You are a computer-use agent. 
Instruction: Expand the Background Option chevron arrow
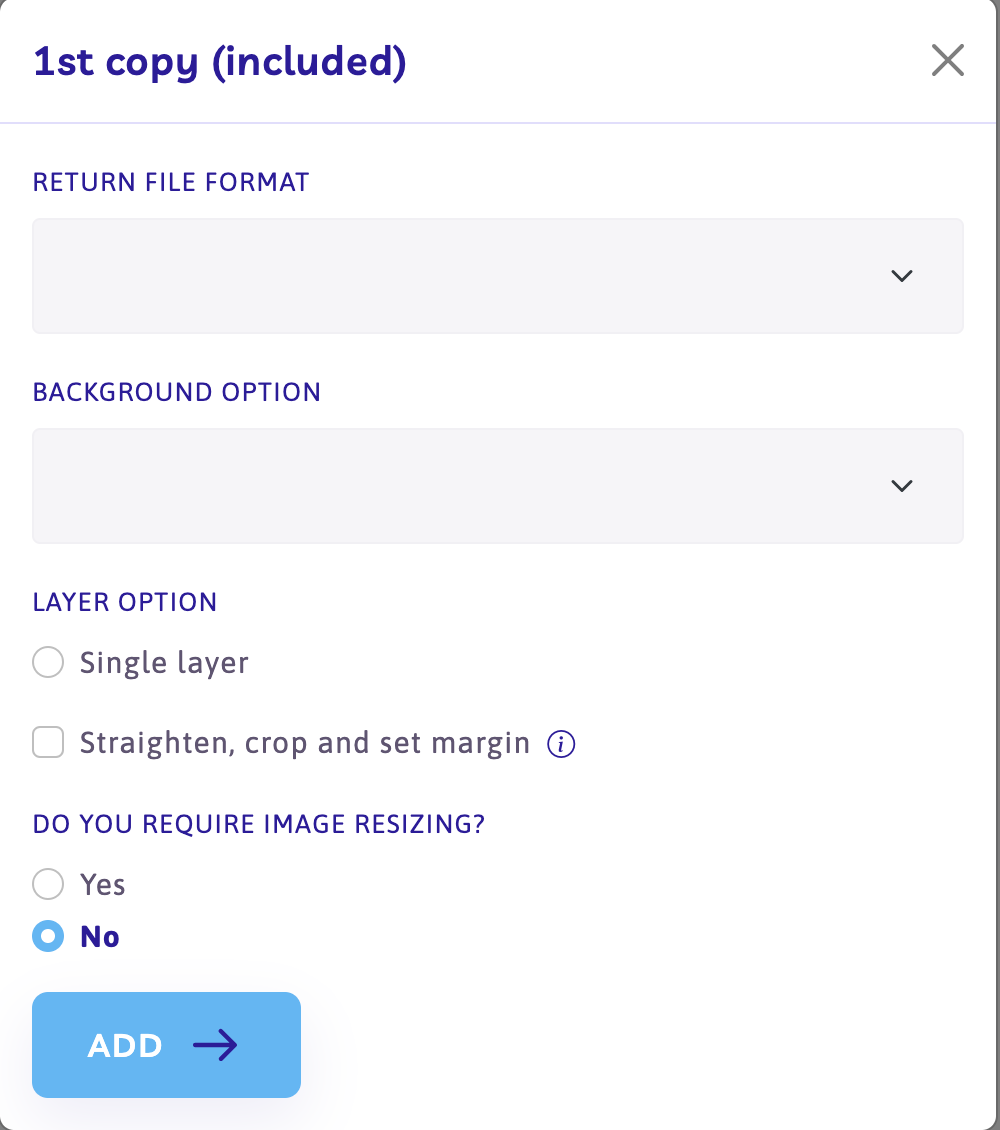[902, 486]
